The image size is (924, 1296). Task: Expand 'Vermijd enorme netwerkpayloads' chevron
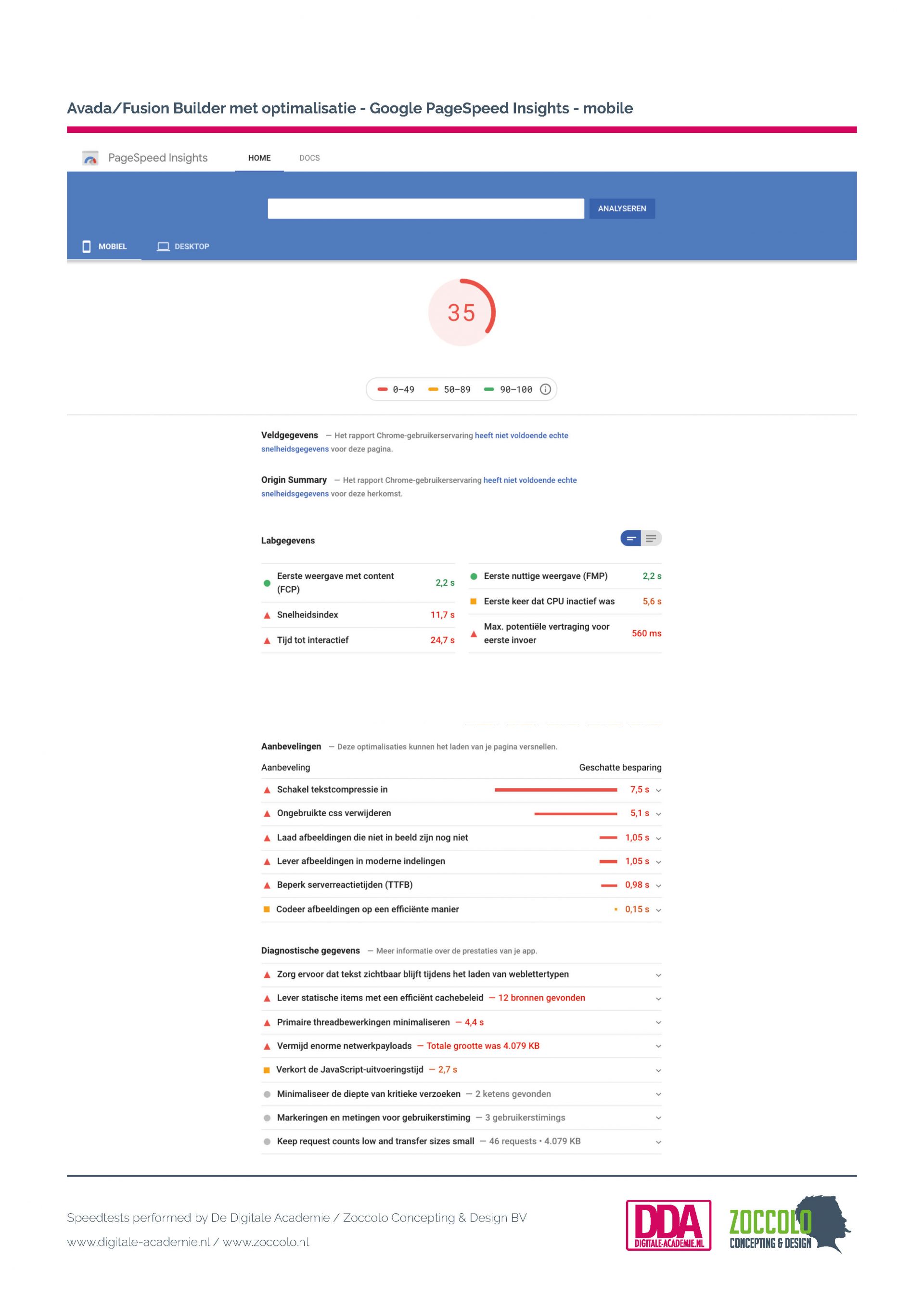tap(658, 1046)
